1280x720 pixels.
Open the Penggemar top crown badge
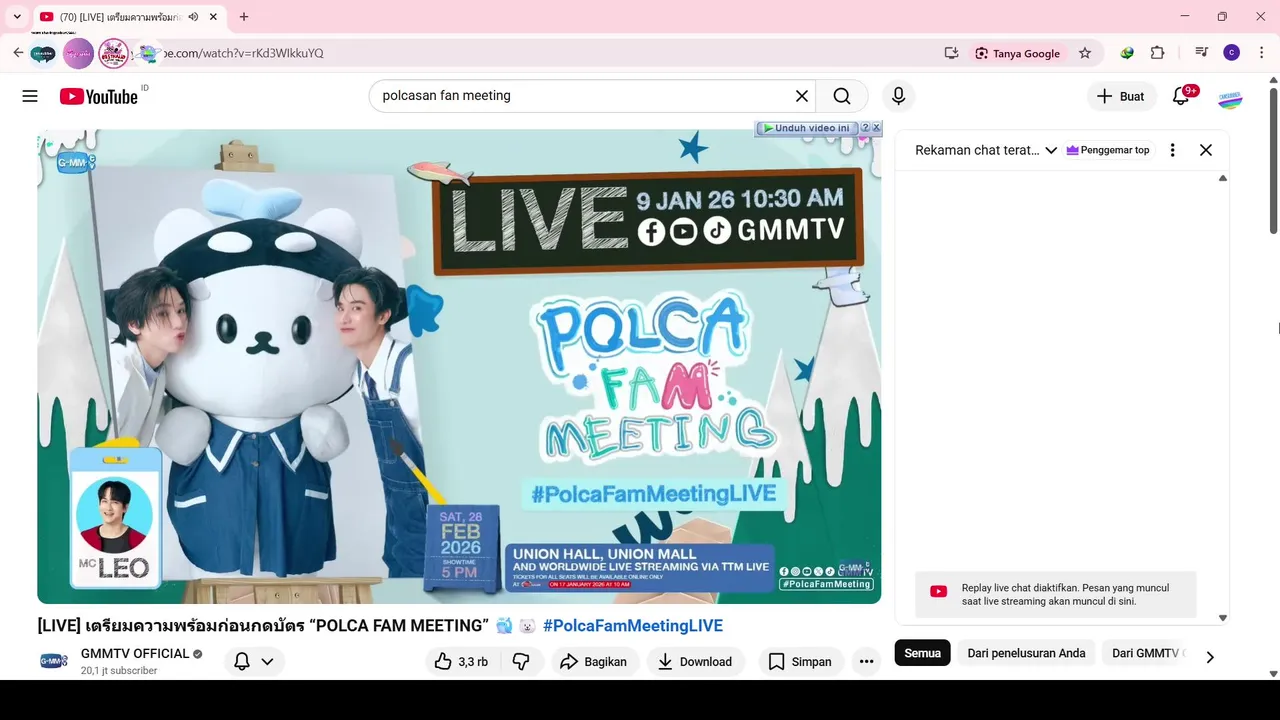[x=1108, y=150]
